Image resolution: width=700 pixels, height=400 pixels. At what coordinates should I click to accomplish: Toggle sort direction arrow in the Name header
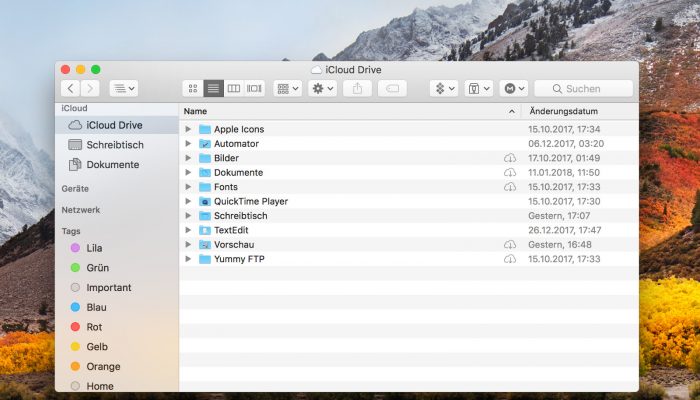coord(512,112)
